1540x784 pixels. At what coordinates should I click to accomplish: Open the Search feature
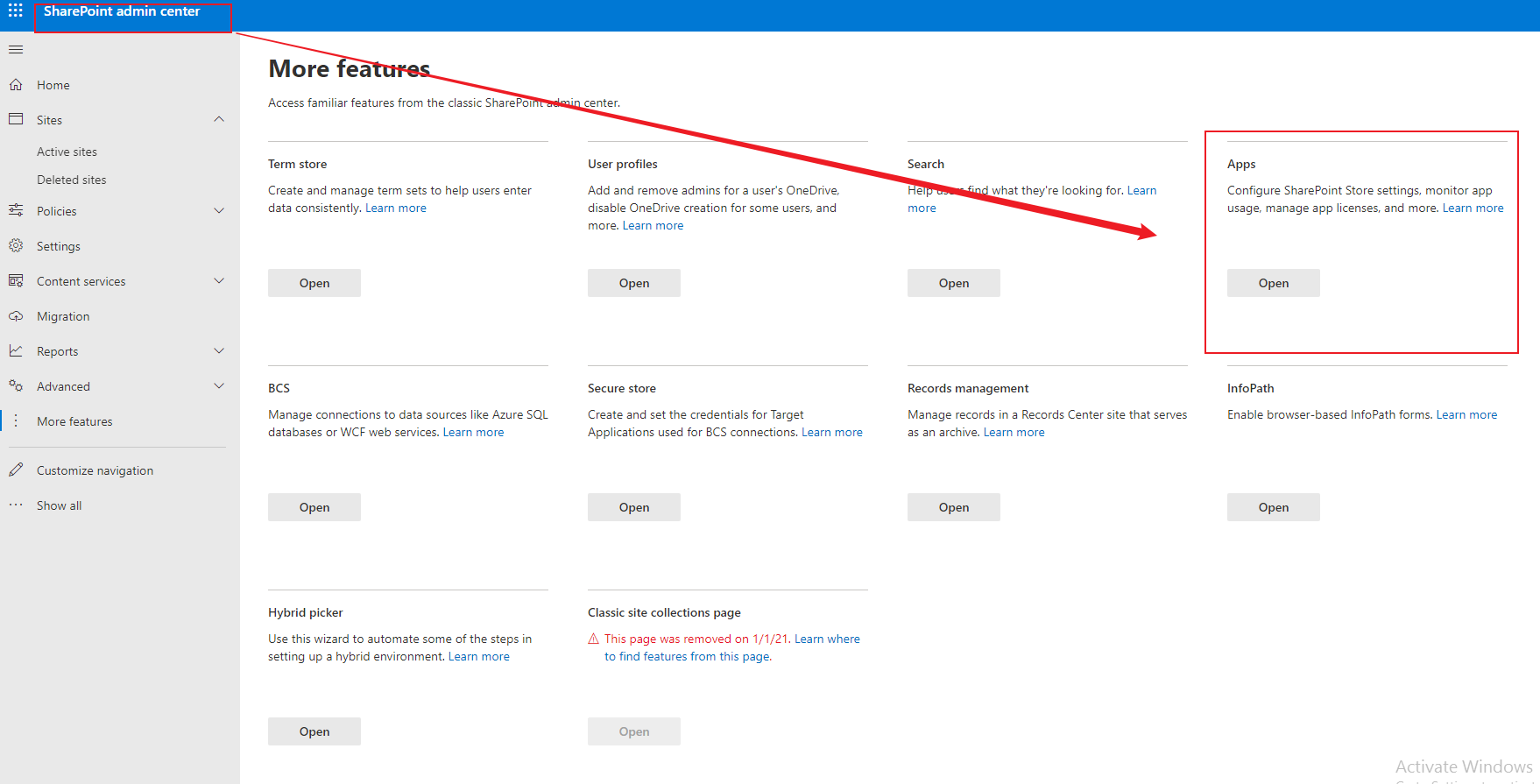click(954, 283)
